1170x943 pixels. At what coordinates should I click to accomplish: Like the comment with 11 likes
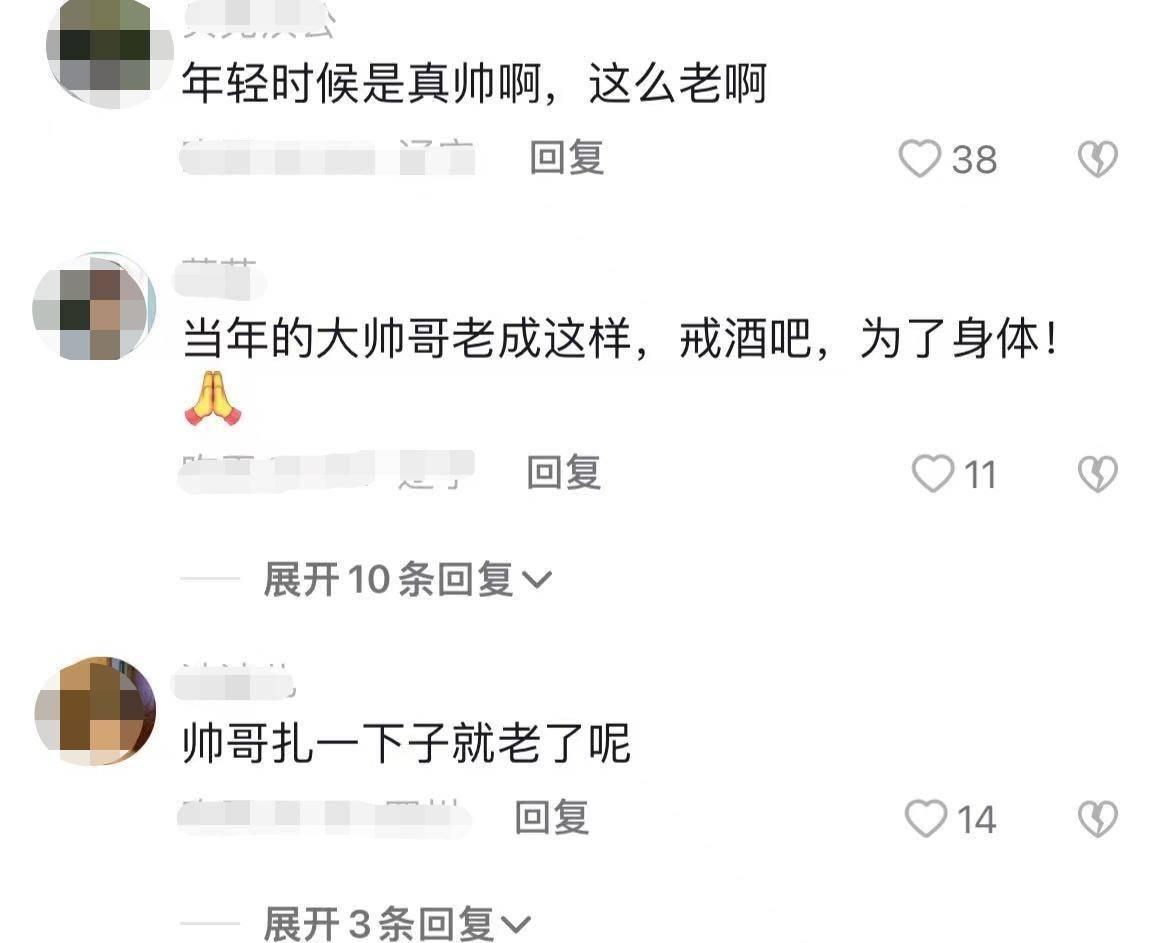tap(933, 474)
